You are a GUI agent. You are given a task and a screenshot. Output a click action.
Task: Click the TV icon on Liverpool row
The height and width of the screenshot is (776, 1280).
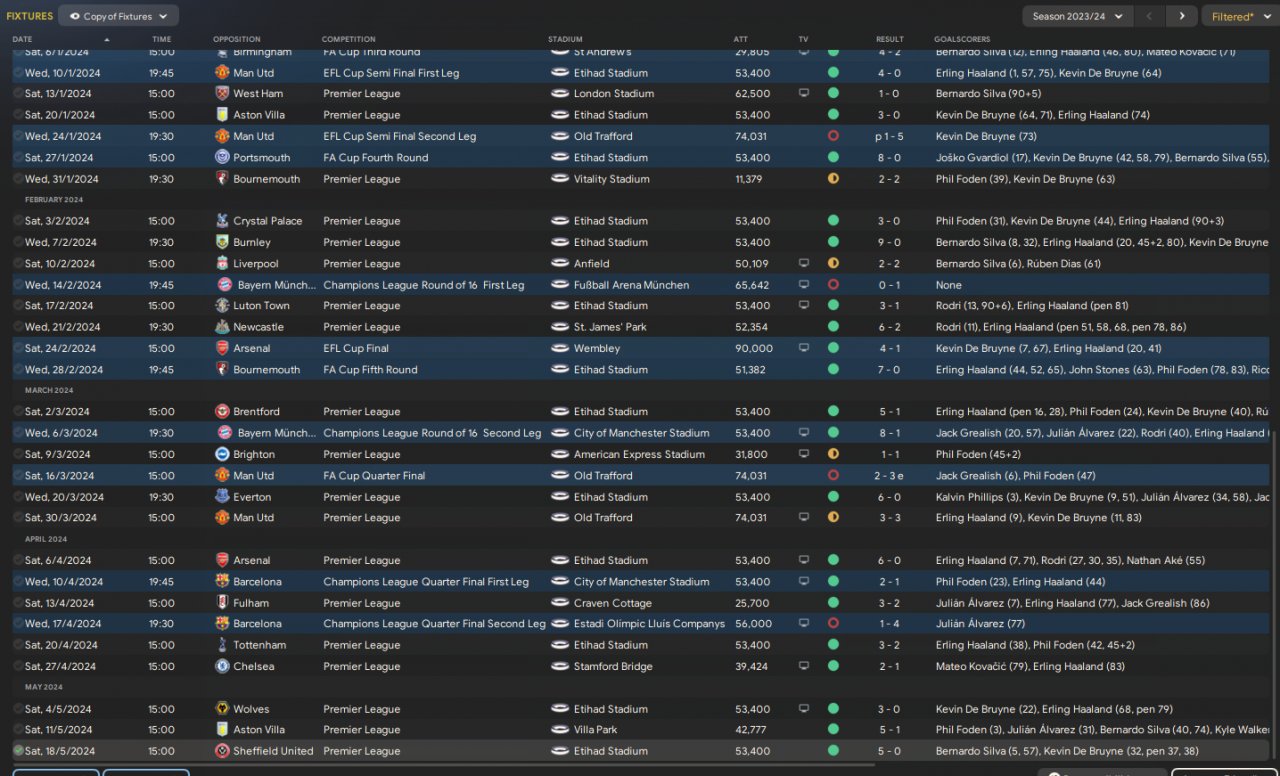(804, 264)
